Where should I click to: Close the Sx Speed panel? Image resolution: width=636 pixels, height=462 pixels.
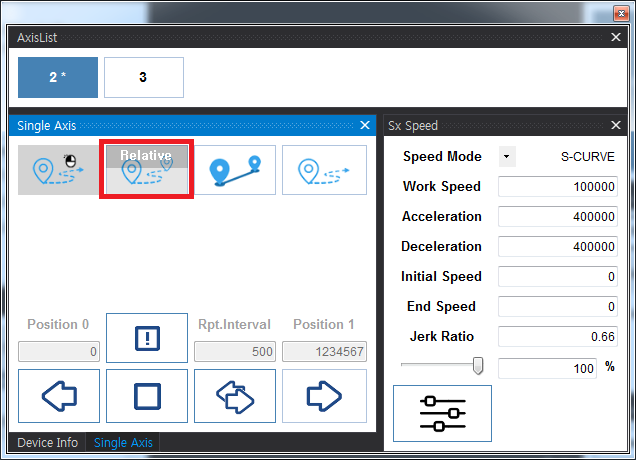(616, 126)
